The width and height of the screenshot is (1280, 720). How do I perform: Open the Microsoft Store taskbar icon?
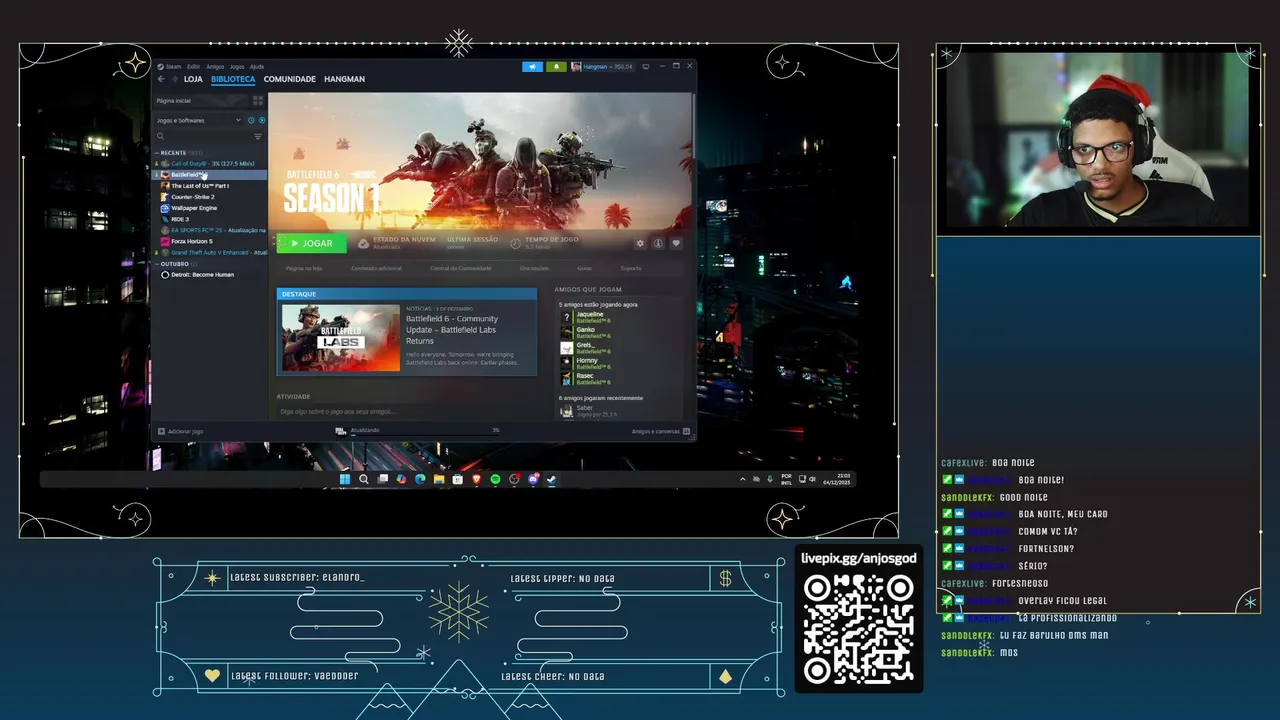(458, 479)
